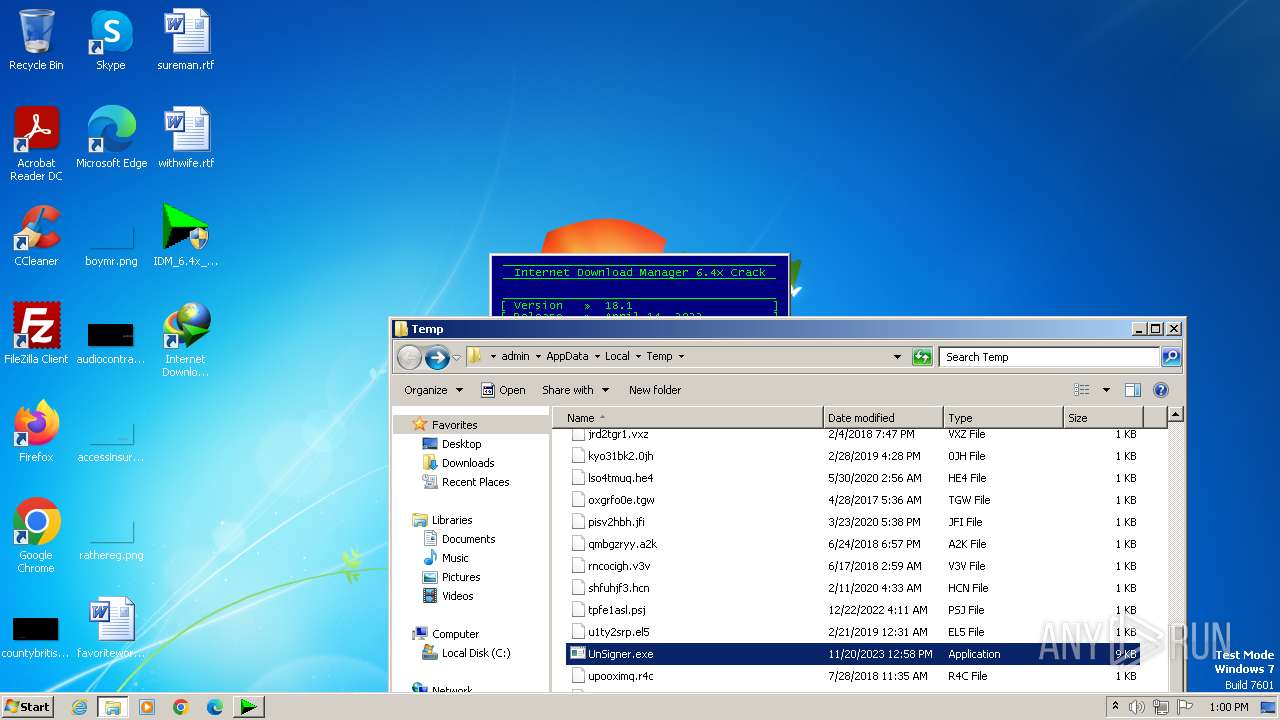Launch Firefox desktop shortcut
The width and height of the screenshot is (1280, 720).
(x=36, y=431)
